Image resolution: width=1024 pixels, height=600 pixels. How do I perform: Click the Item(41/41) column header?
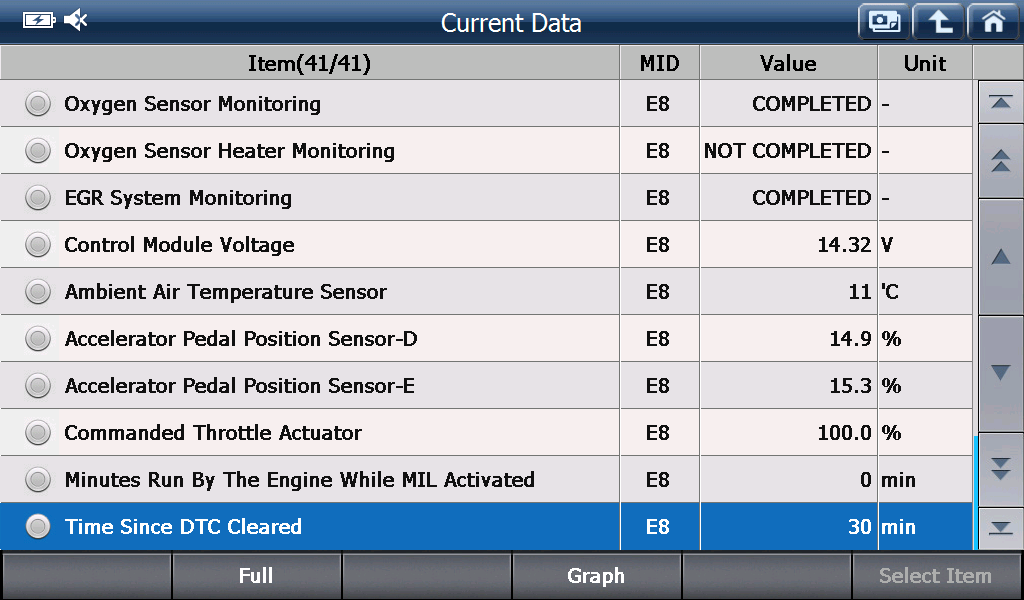click(310, 63)
